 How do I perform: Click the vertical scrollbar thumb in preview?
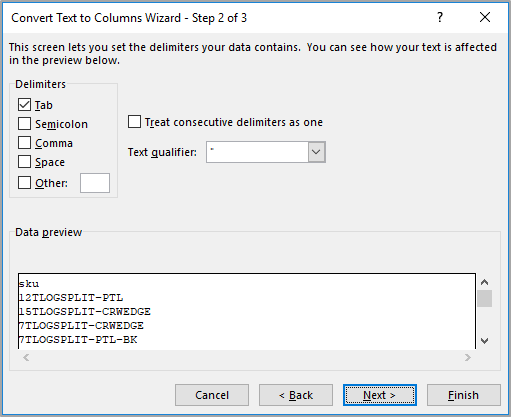(485, 298)
